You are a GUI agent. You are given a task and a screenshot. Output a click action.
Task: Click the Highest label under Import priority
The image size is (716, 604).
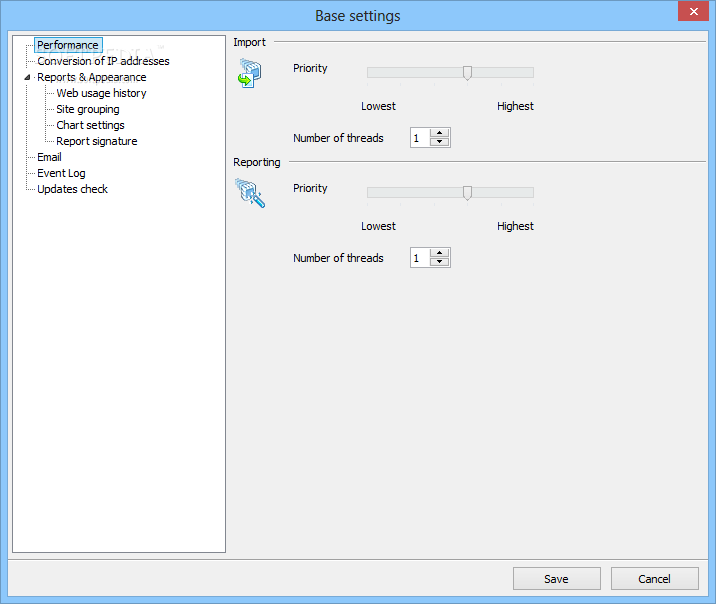pos(516,106)
